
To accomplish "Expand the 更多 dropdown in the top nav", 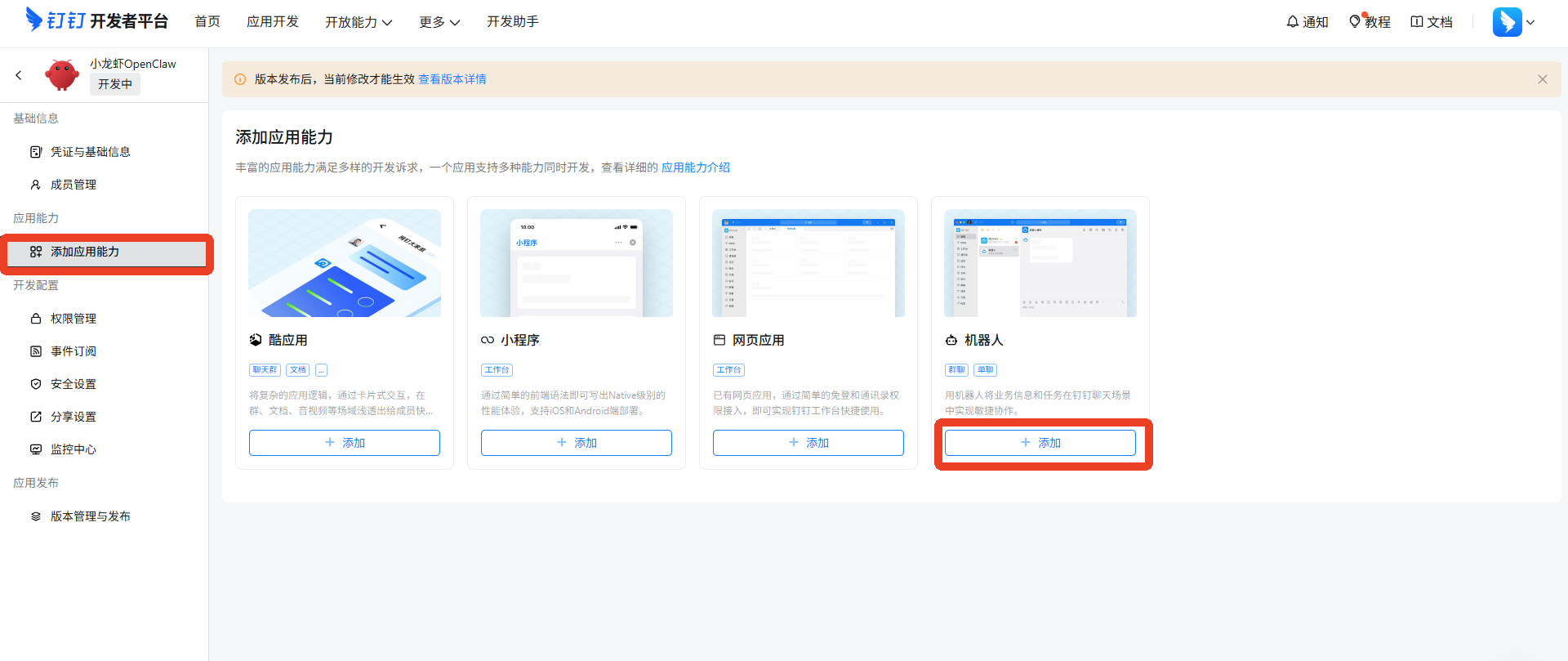I will [x=439, y=22].
